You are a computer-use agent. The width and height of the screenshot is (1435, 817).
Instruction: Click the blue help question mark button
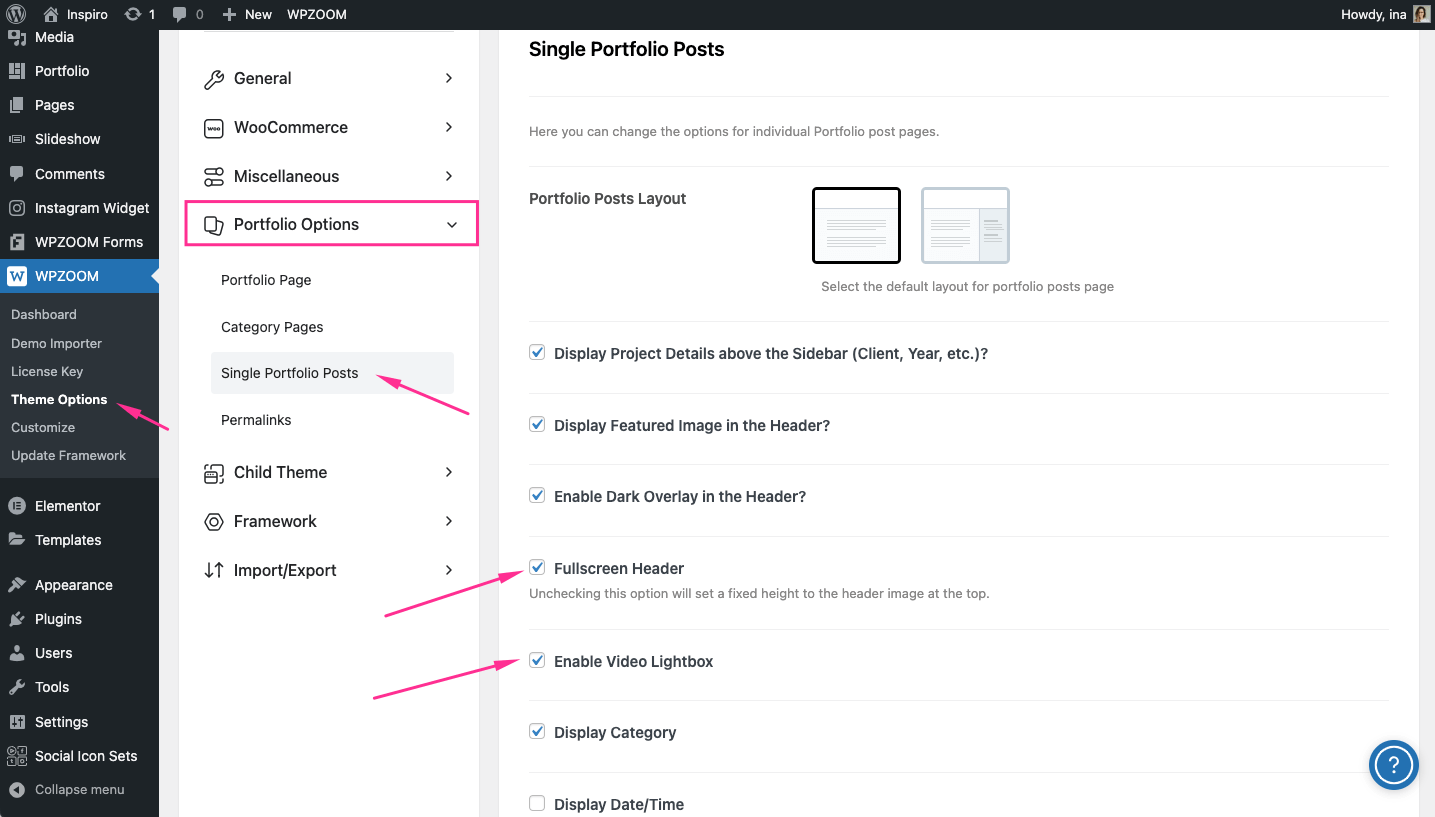click(x=1393, y=765)
